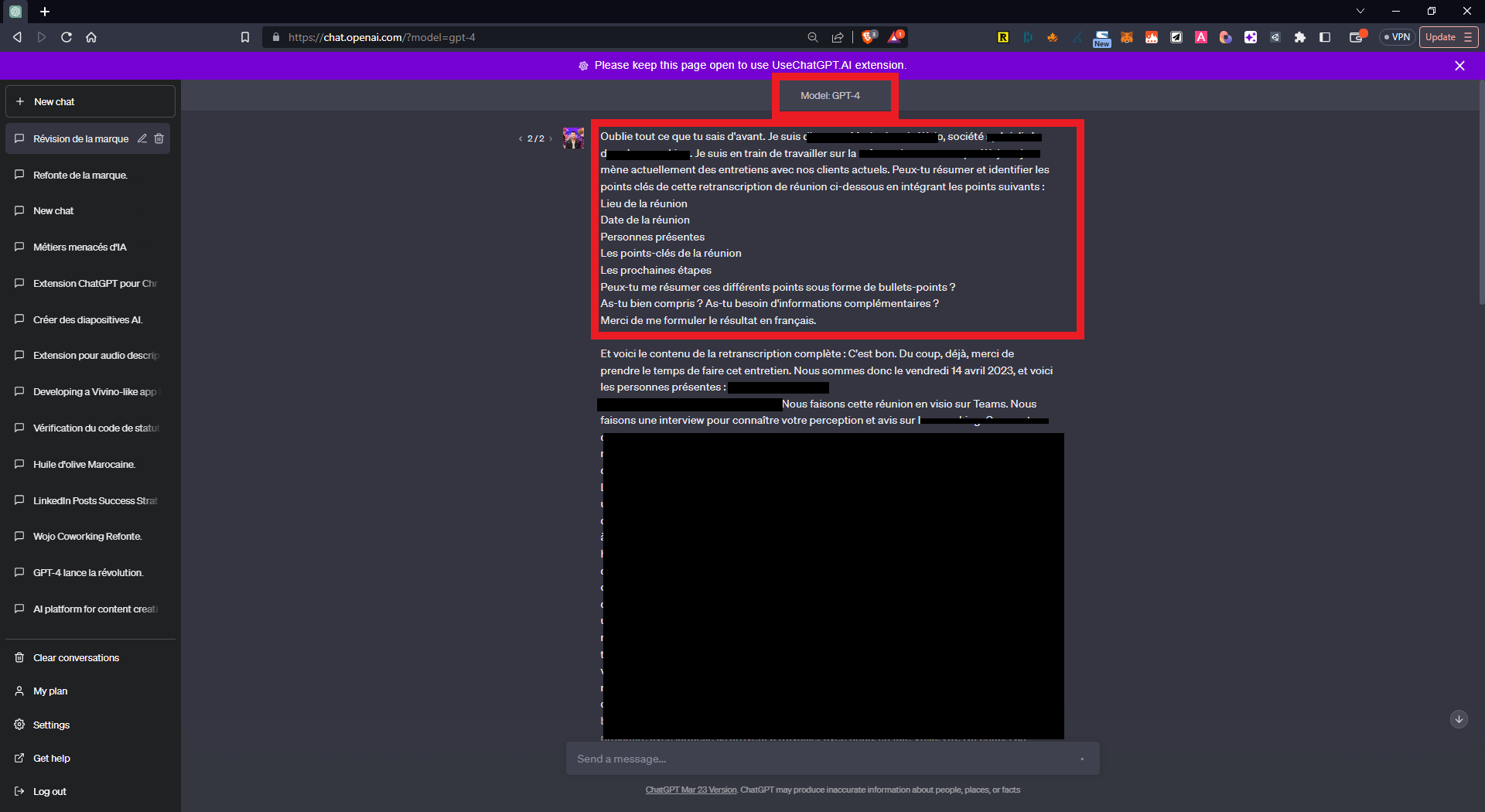Open the Métiers menacés d'IA conversation

(x=80, y=247)
